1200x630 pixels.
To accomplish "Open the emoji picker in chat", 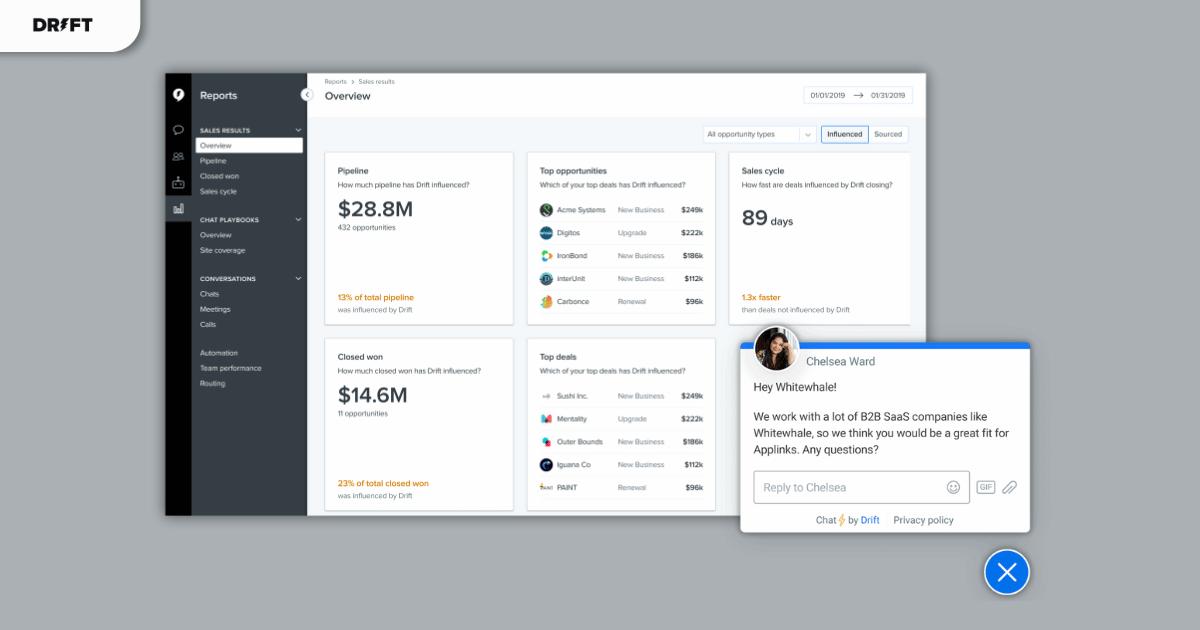I will click(x=953, y=487).
